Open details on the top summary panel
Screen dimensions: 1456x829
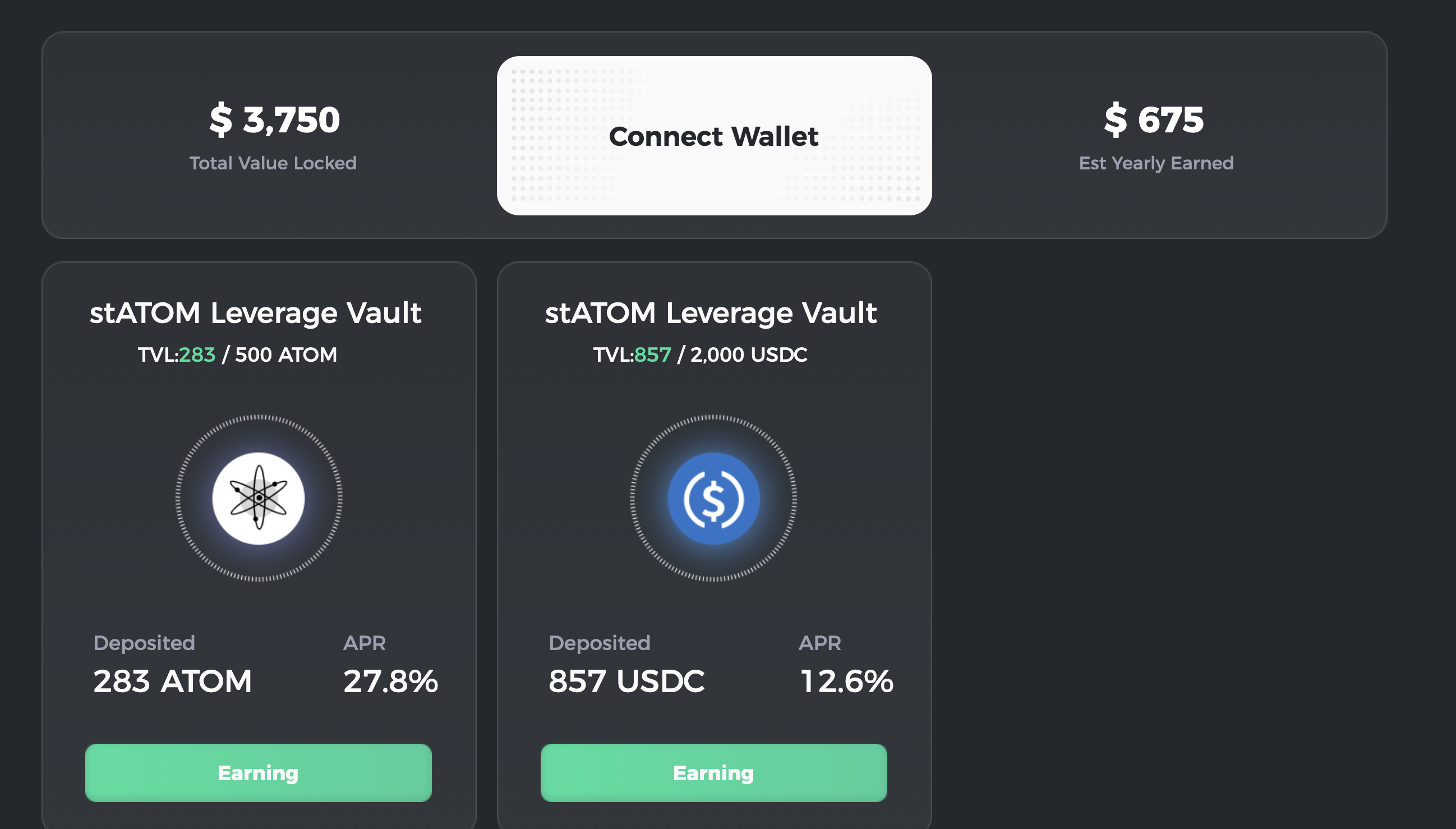click(x=727, y=135)
